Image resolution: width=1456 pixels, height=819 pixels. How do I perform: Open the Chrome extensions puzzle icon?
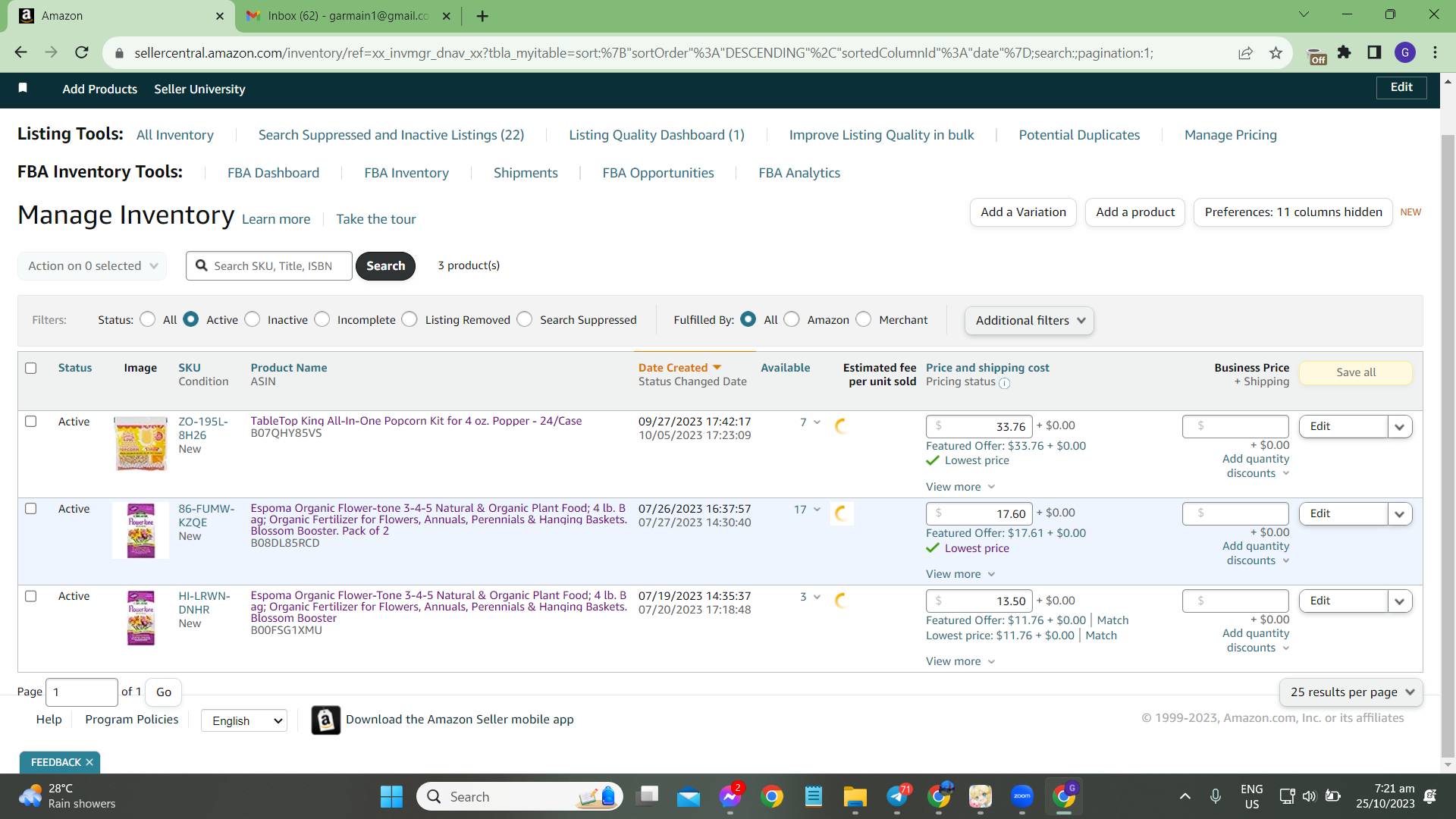[x=1344, y=52]
